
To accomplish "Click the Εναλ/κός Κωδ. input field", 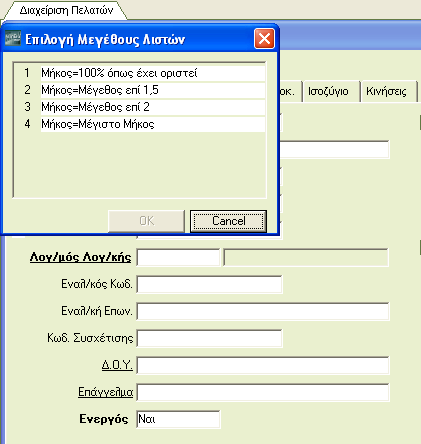I will [x=209, y=285].
